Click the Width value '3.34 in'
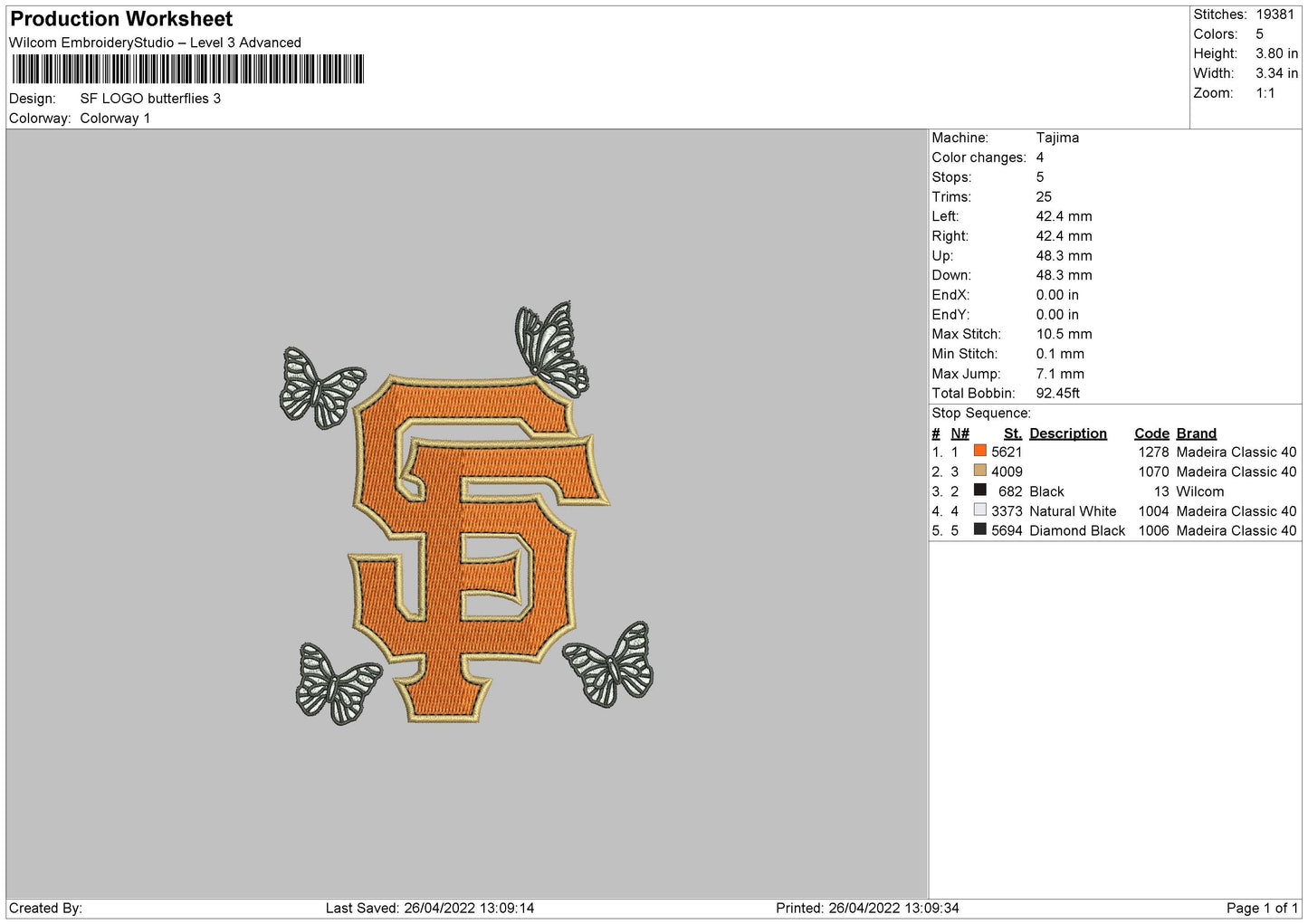This screenshot has height=924, width=1308. 1276,73
